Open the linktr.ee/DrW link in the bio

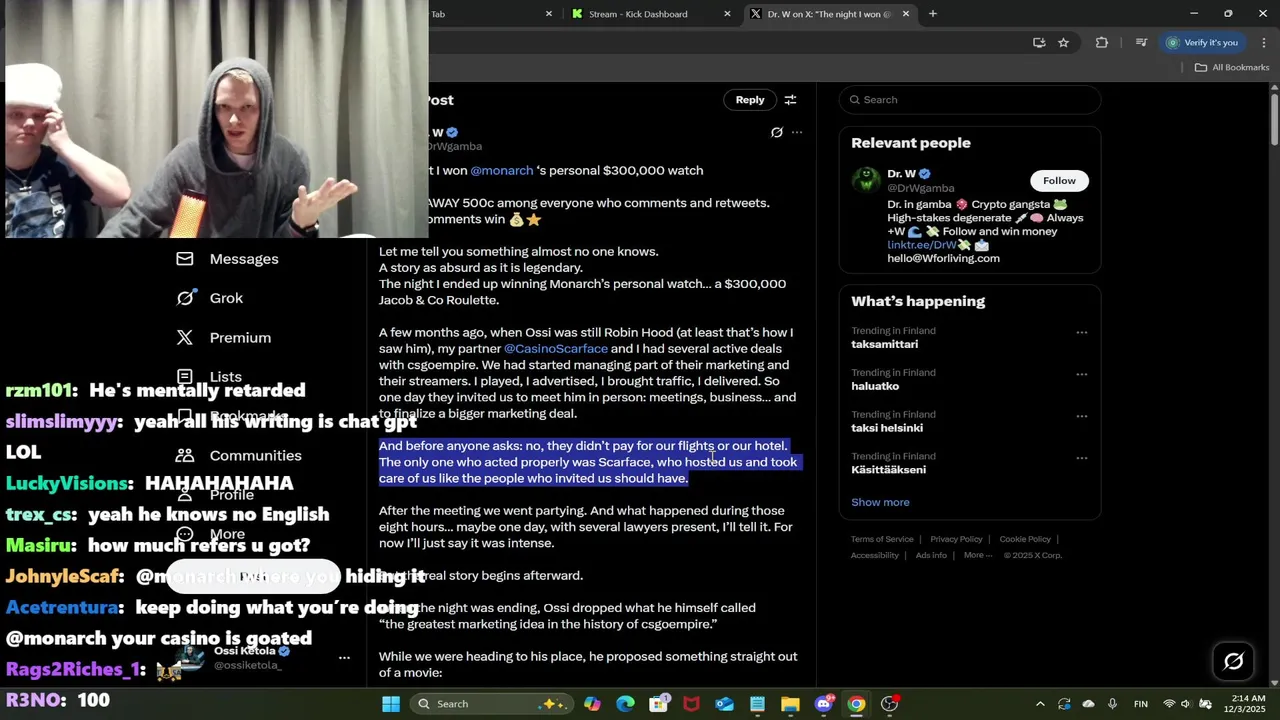pyautogui.click(x=922, y=245)
